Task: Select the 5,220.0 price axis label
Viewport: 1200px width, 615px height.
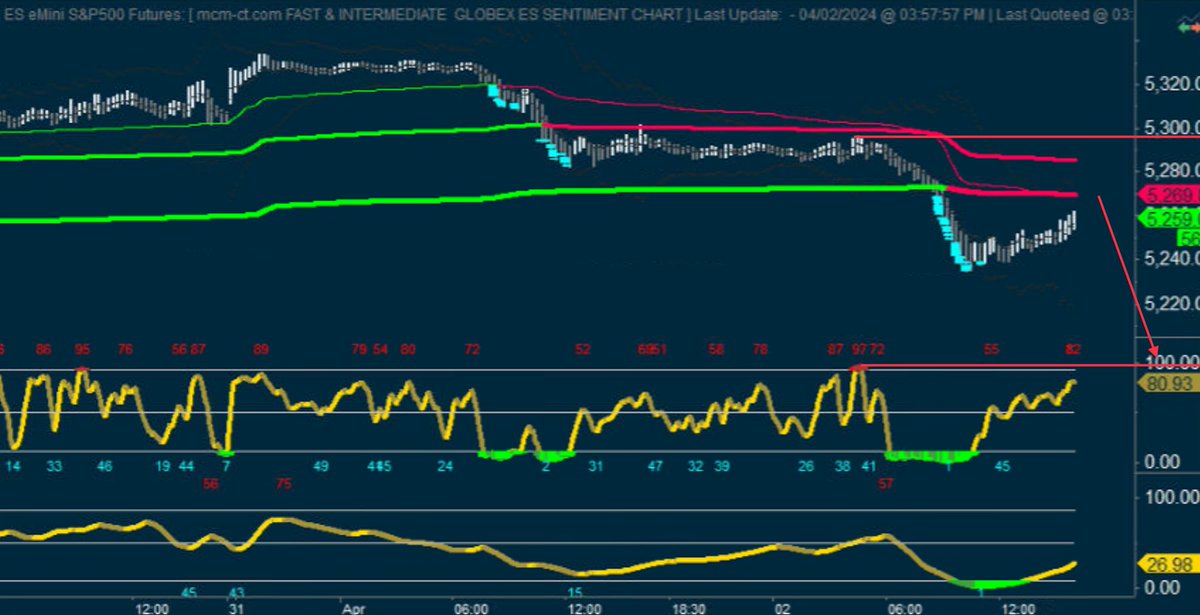Action: coord(1172,302)
